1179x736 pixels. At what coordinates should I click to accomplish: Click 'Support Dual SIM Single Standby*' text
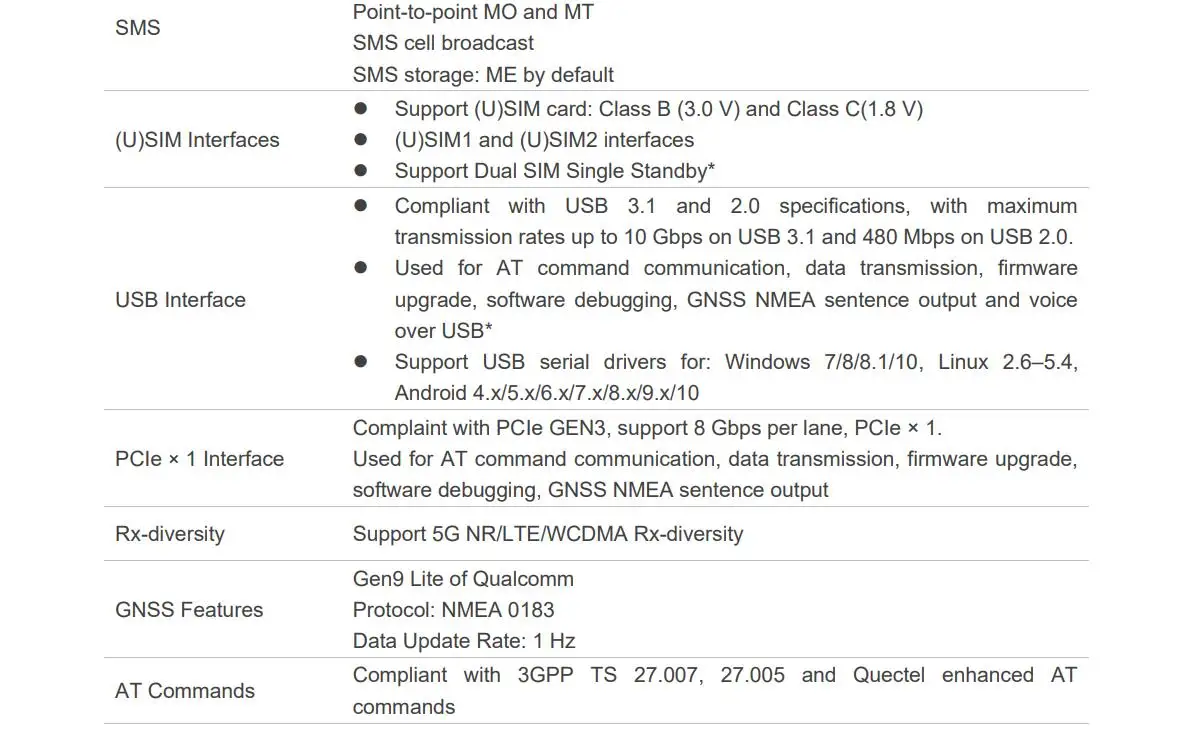click(554, 171)
